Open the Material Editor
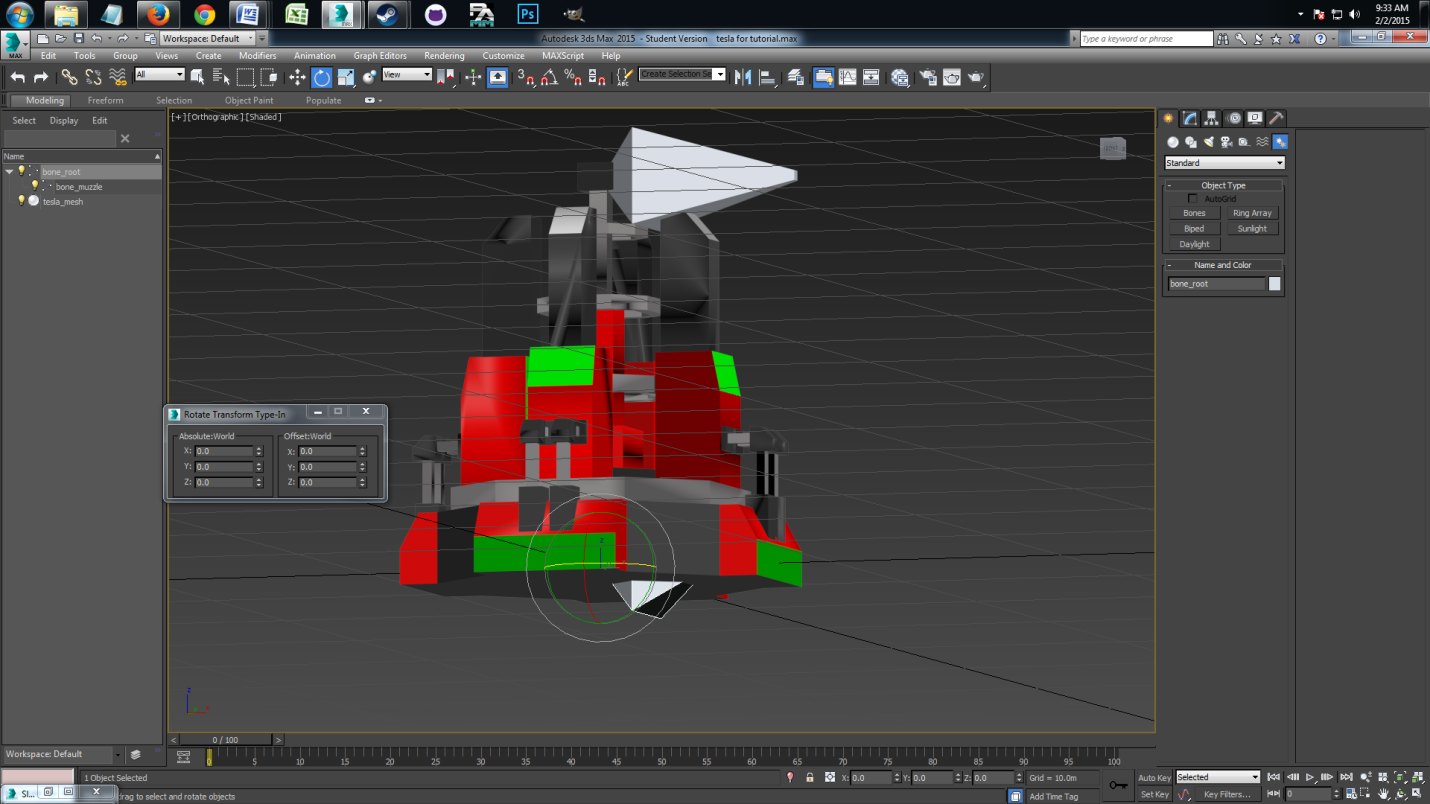The image size is (1430, 804). (900, 77)
